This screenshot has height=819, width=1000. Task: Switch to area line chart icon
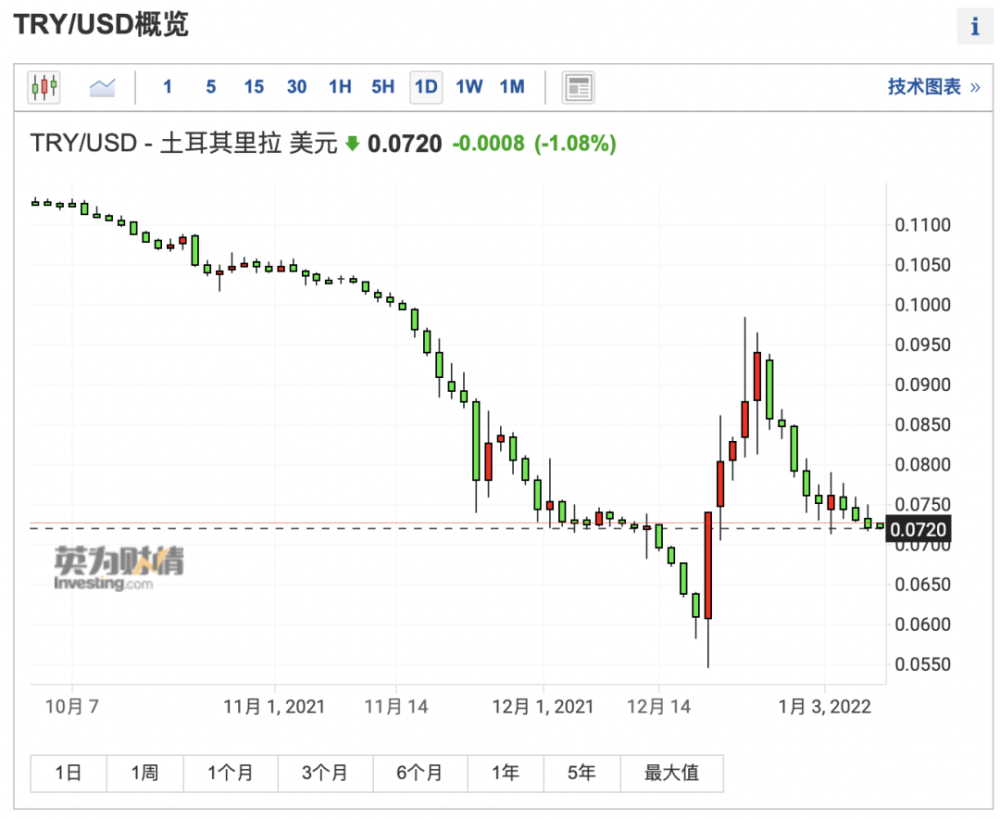point(102,87)
